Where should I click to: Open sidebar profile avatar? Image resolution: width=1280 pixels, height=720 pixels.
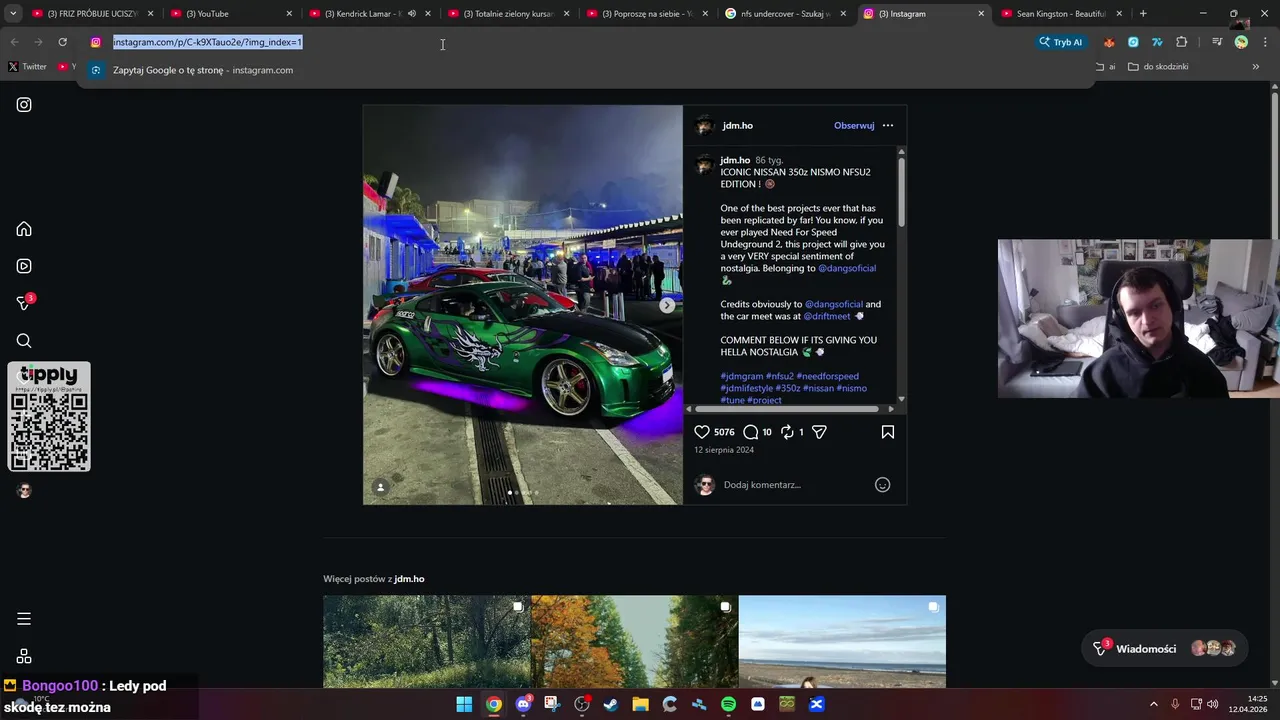pos(24,490)
